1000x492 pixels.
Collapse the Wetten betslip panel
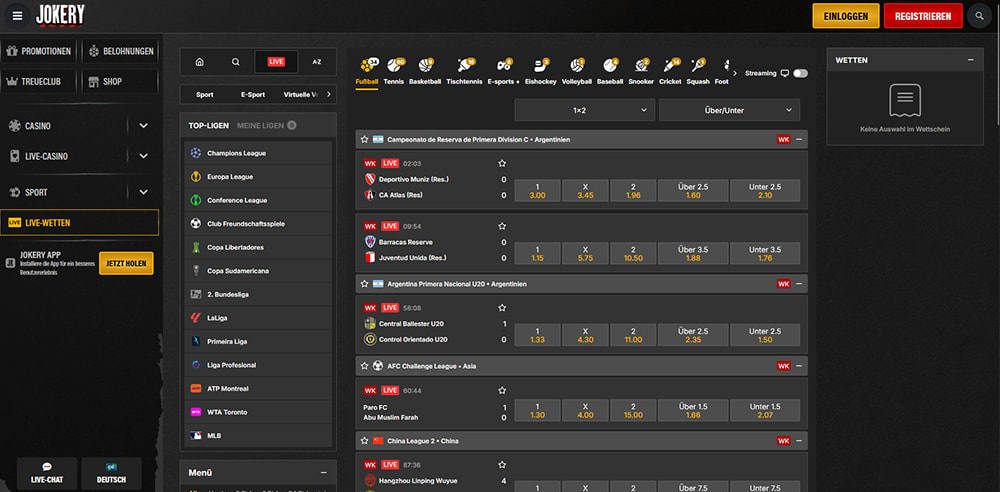coord(971,60)
